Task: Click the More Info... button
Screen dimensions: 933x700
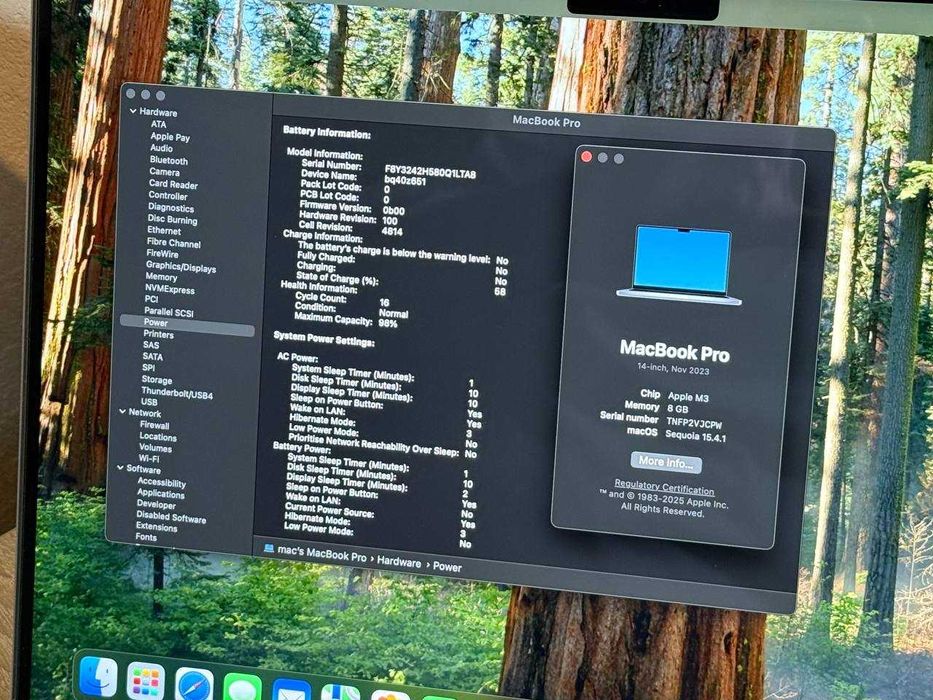Action: point(666,462)
